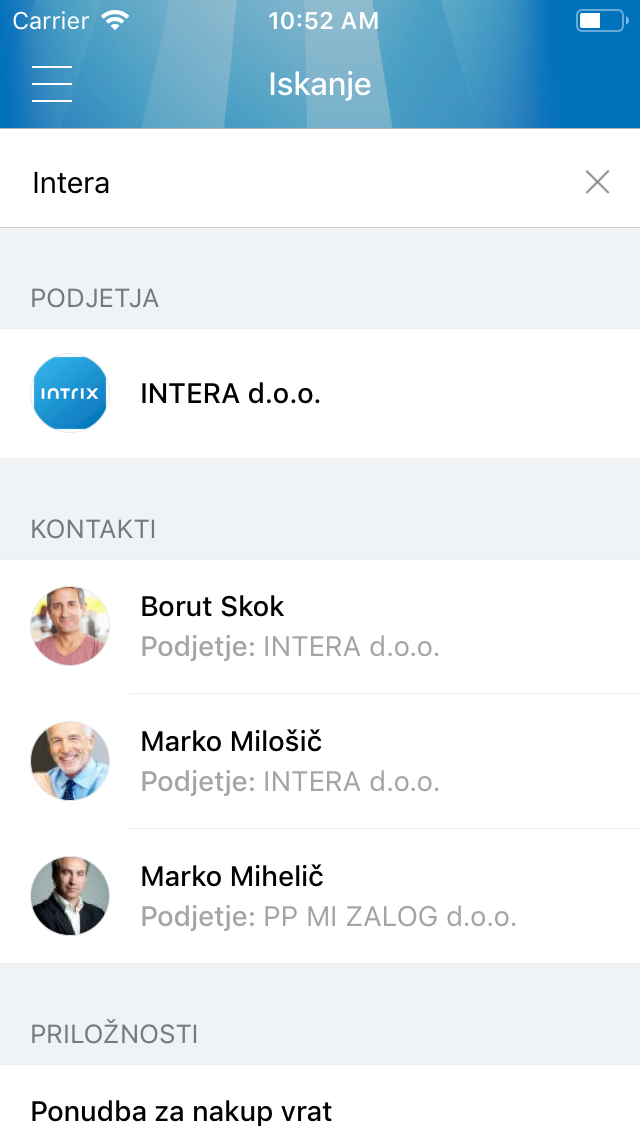Tap the battery indicator icon
640x1136 pixels.
(x=600, y=21)
